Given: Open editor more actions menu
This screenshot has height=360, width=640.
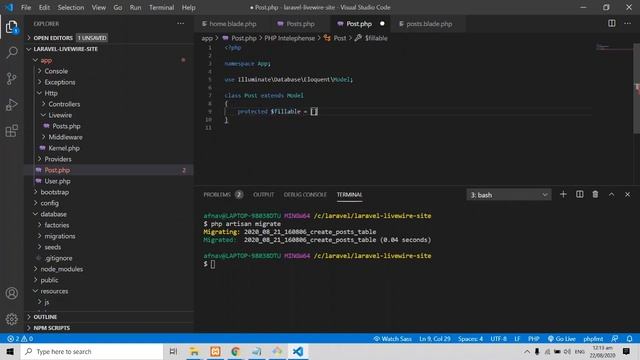Looking at the screenshot, I should coord(627,24).
